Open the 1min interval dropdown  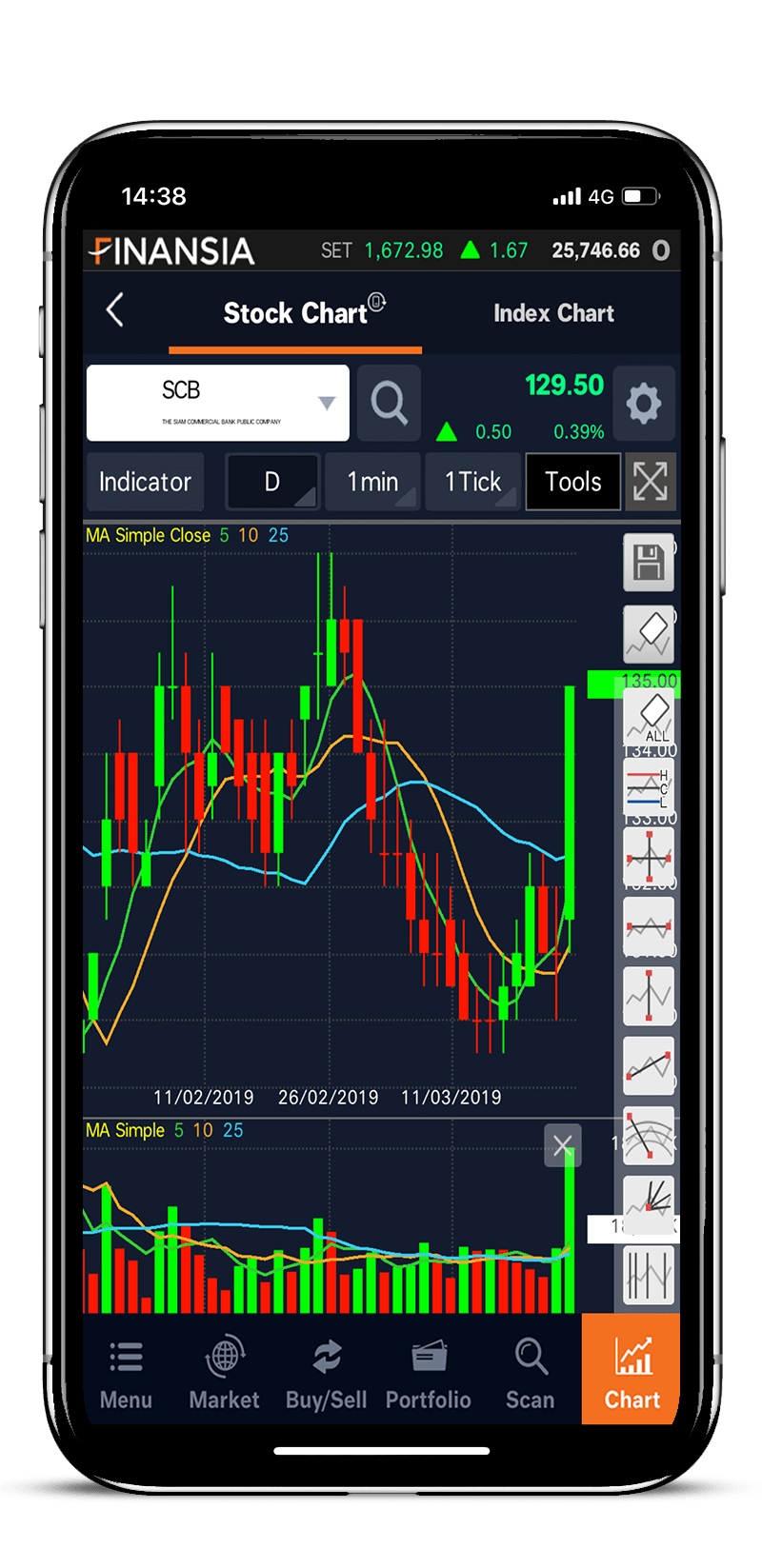(x=372, y=482)
